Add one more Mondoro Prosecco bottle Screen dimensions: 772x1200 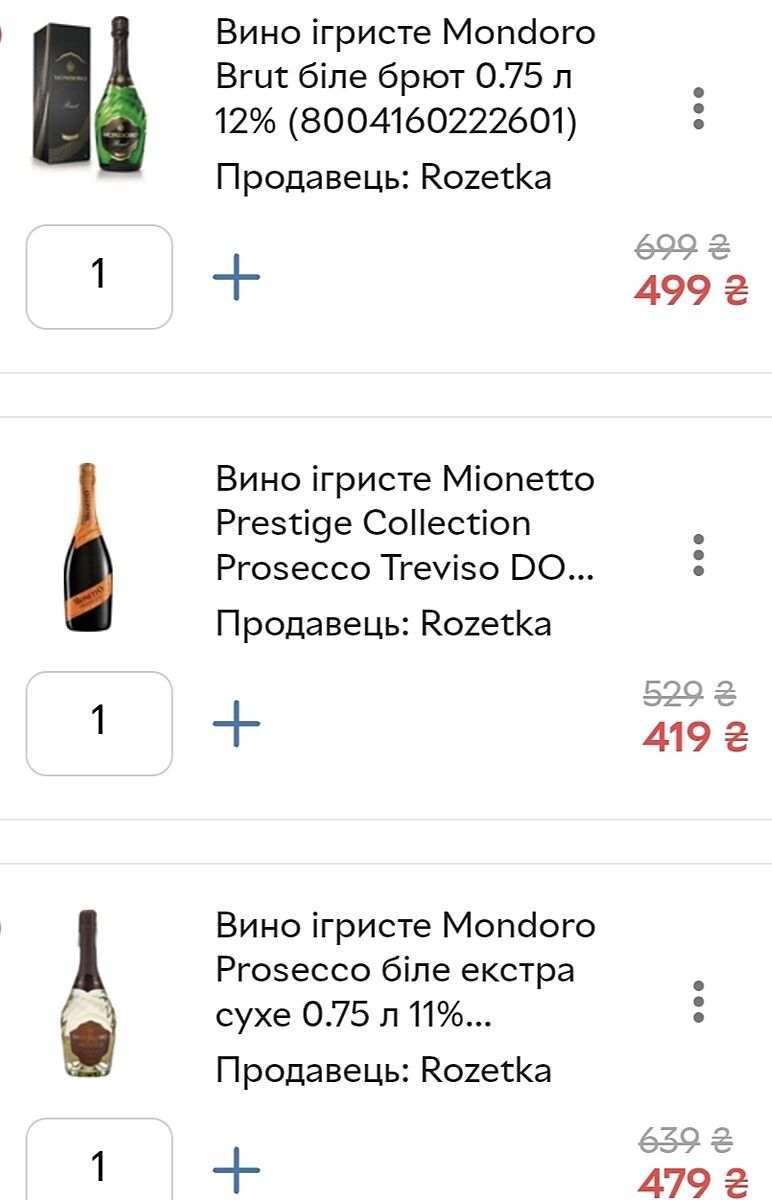[237, 1168]
